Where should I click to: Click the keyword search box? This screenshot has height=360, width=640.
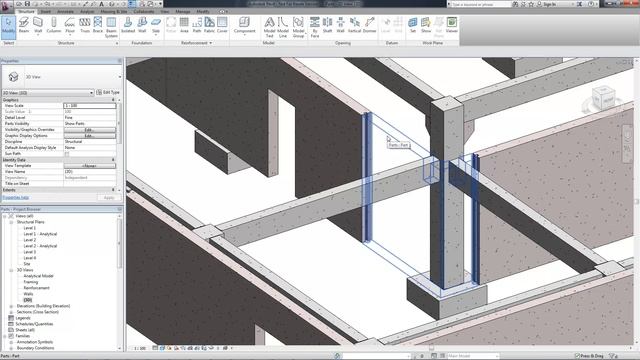(480, 4)
